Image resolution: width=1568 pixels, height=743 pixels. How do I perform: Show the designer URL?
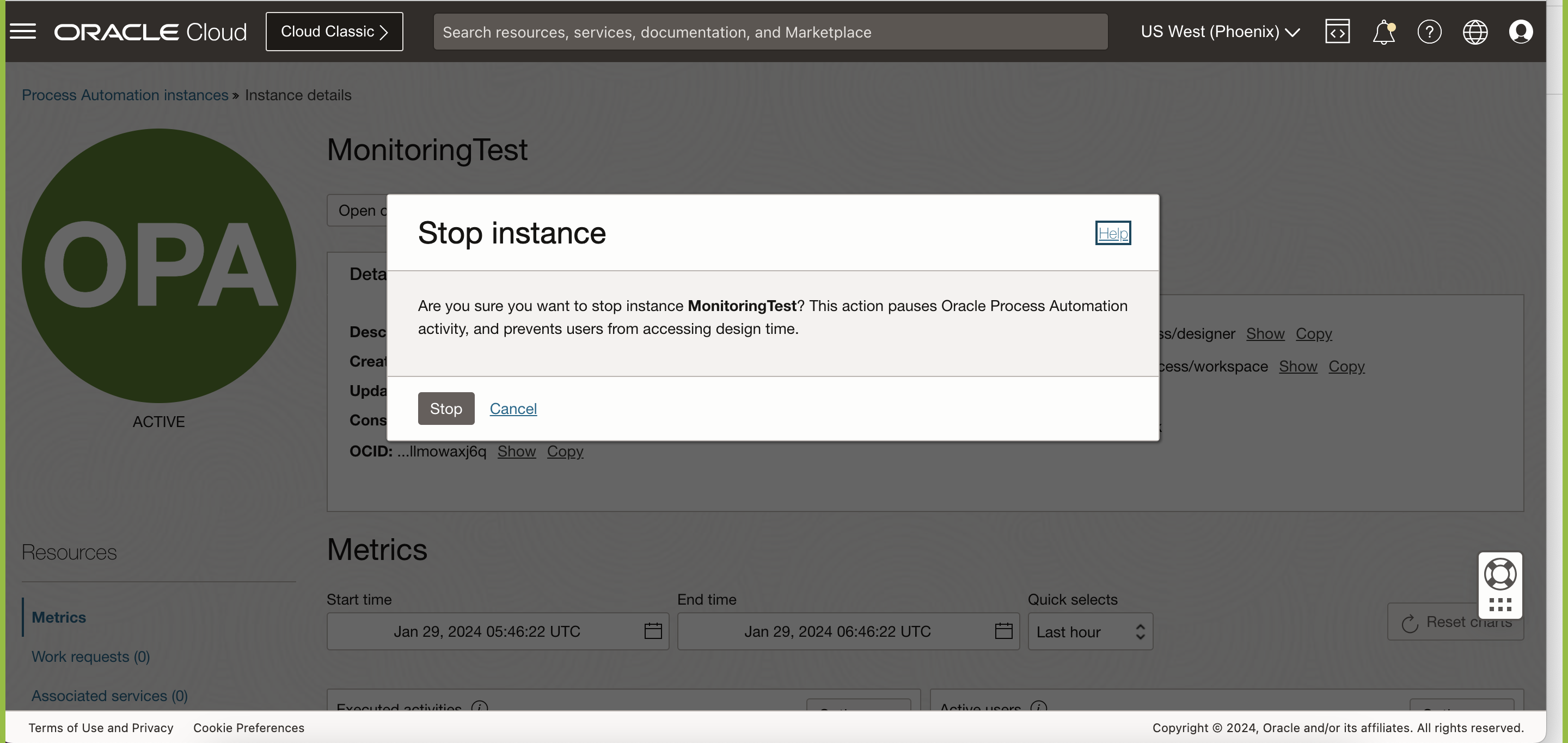point(1265,334)
